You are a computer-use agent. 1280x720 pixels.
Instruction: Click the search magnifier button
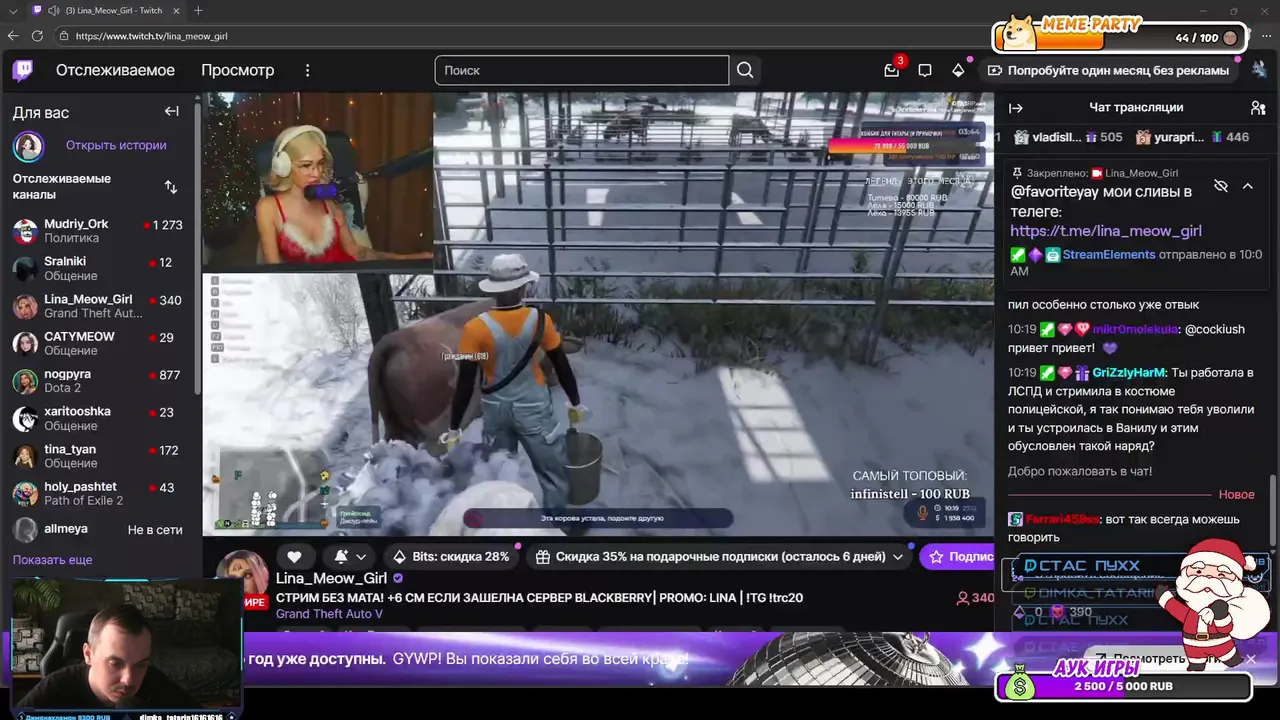(x=745, y=70)
